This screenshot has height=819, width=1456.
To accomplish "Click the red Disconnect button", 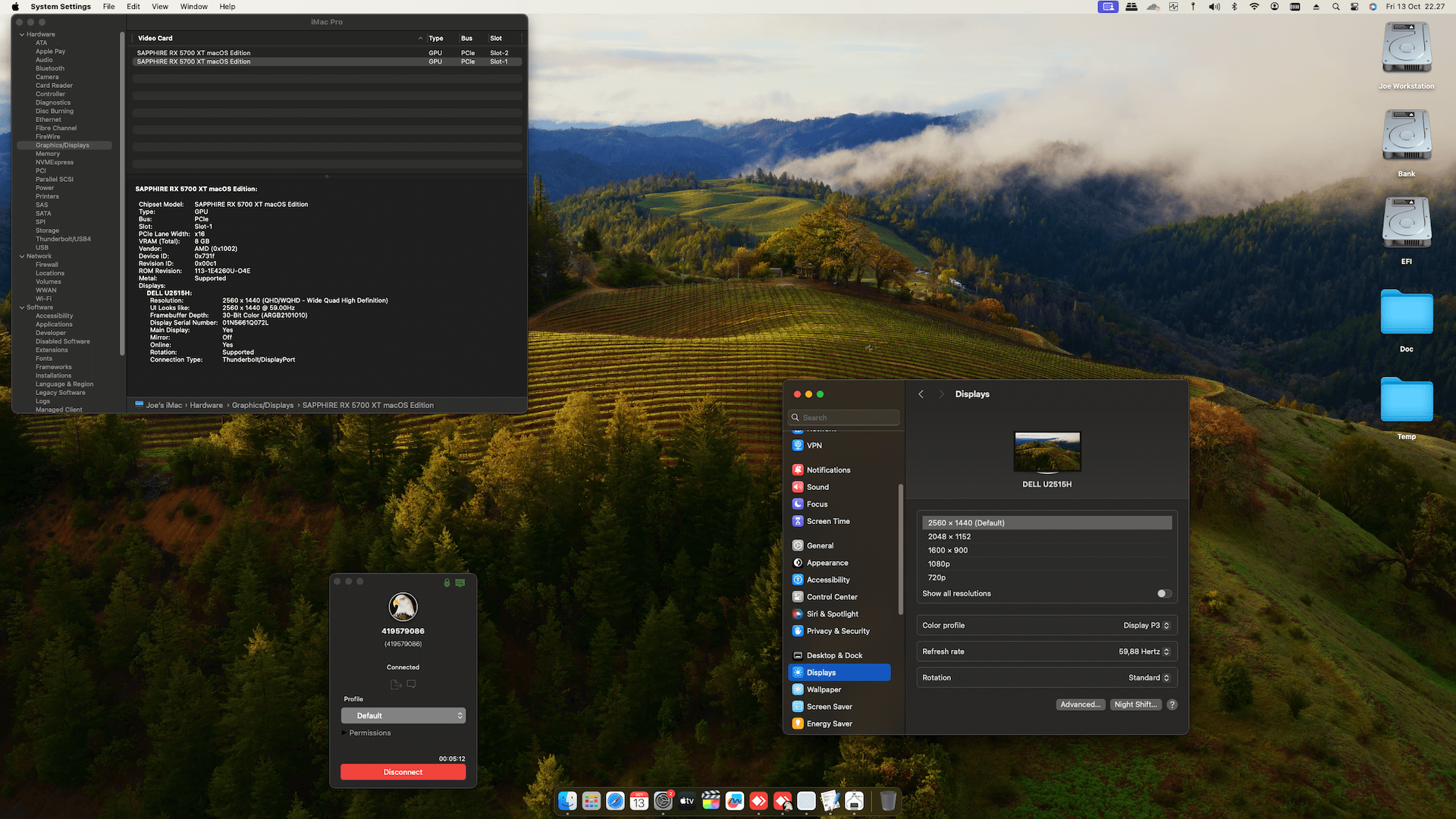I will 403,772.
